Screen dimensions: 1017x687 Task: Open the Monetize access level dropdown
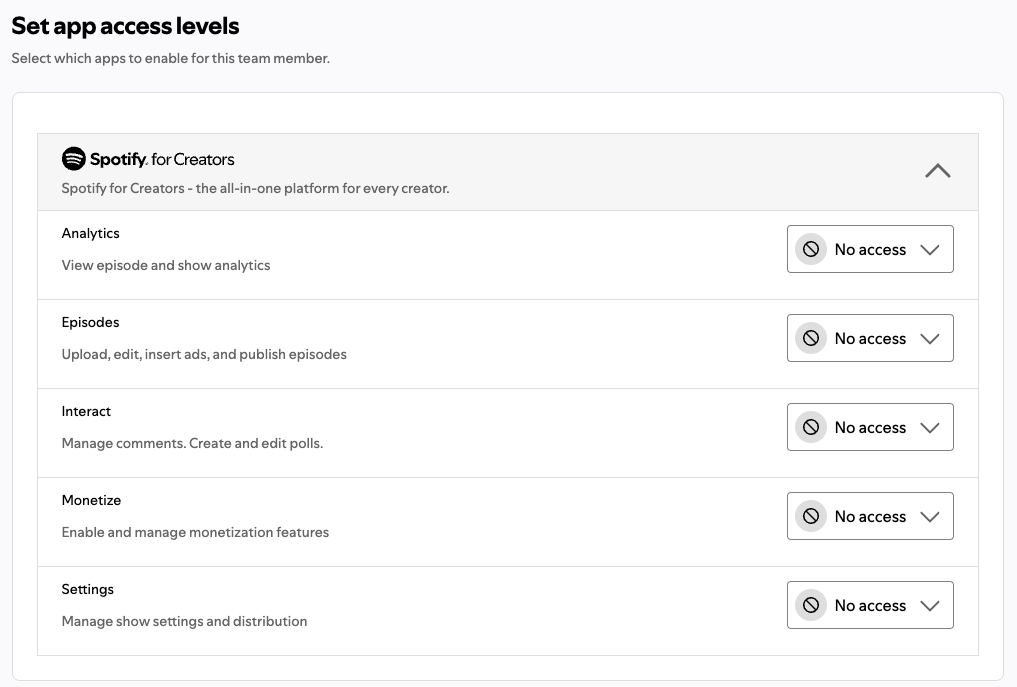tap(870, 516)
